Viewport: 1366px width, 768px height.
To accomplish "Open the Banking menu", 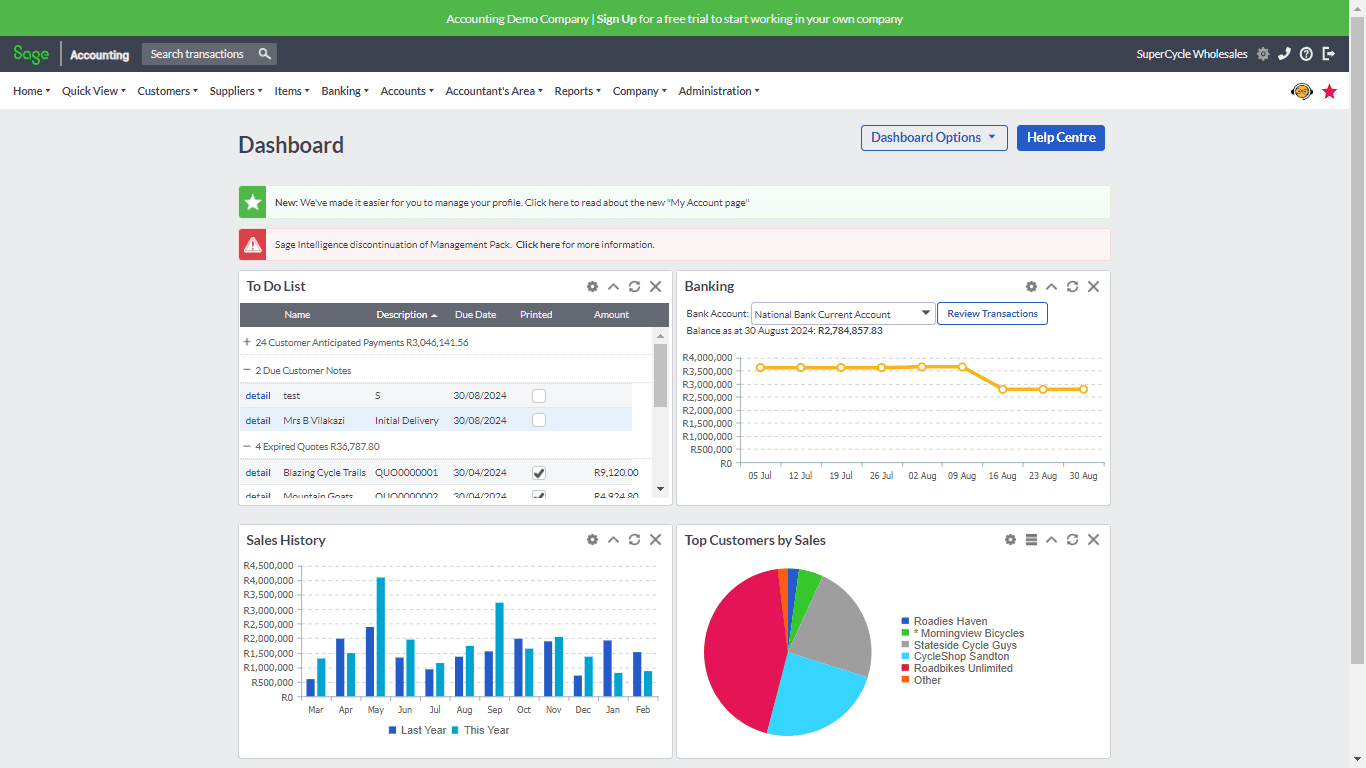I will (x=345, y=91).
